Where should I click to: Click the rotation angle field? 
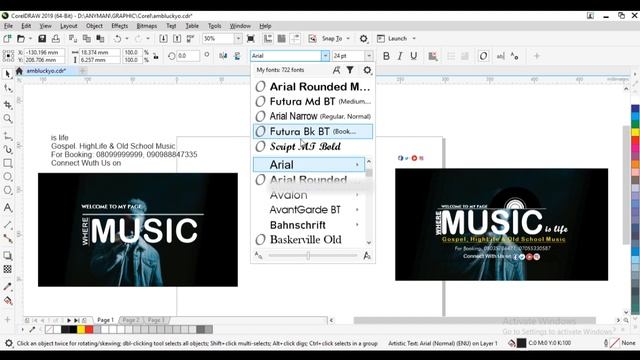click(188, 56)
